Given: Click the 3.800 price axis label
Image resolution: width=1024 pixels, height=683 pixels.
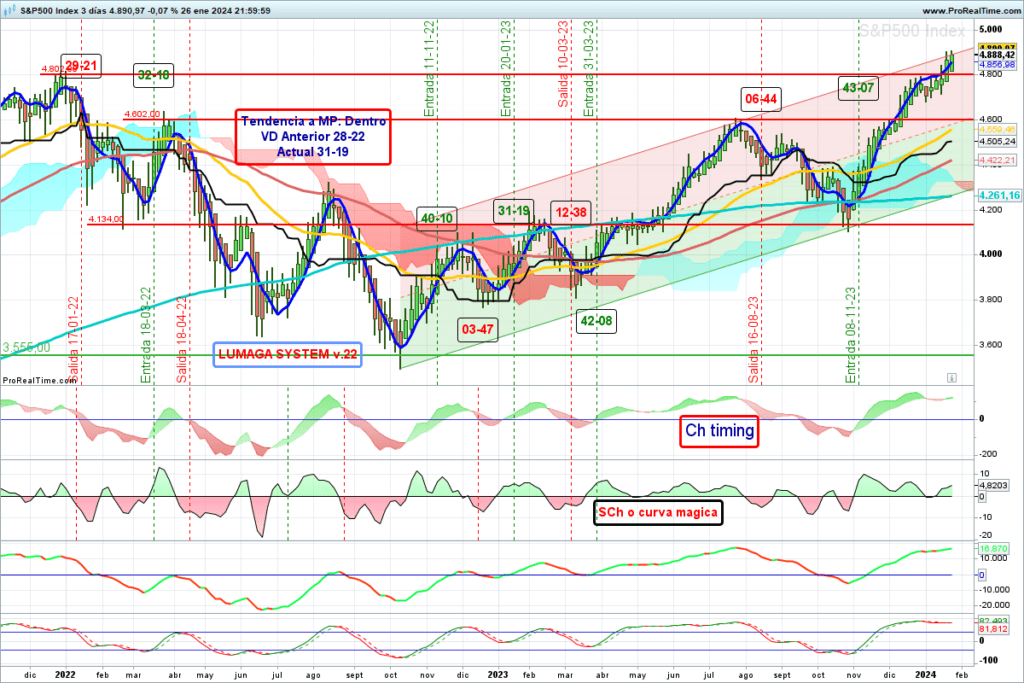Looking at the screenshot, I should click(x=991, y=300).
